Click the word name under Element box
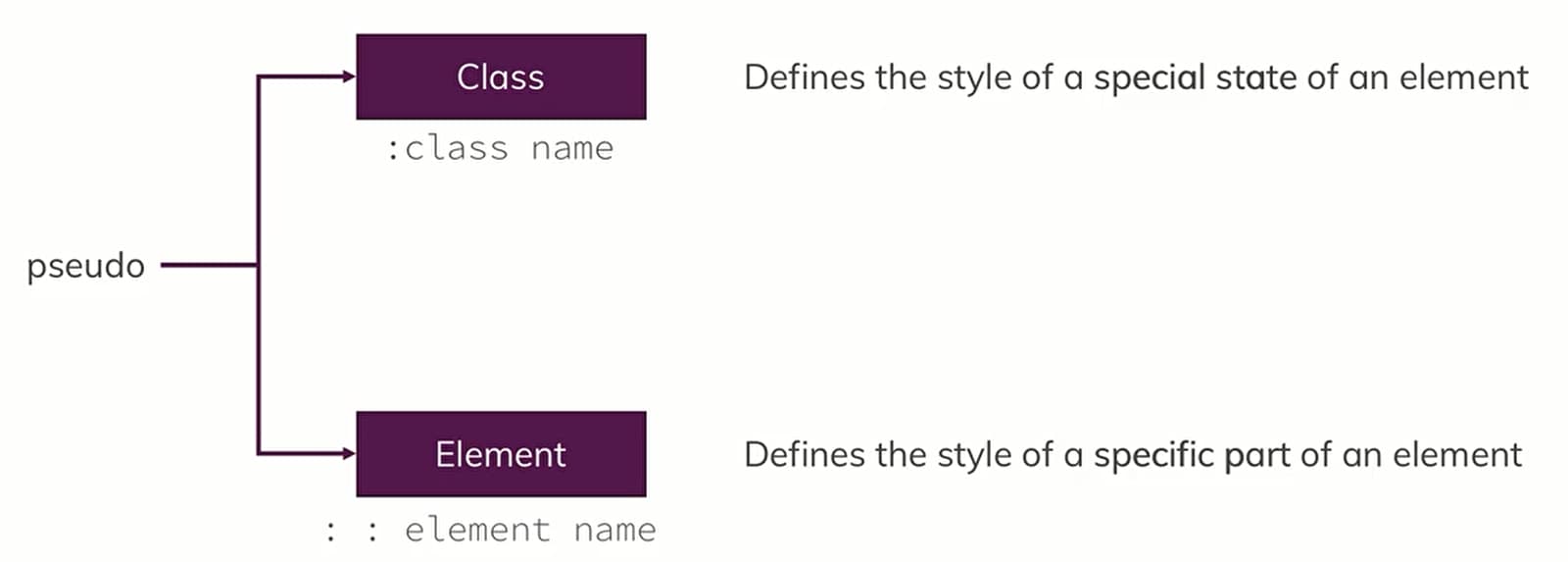 (x=614, y=531)
